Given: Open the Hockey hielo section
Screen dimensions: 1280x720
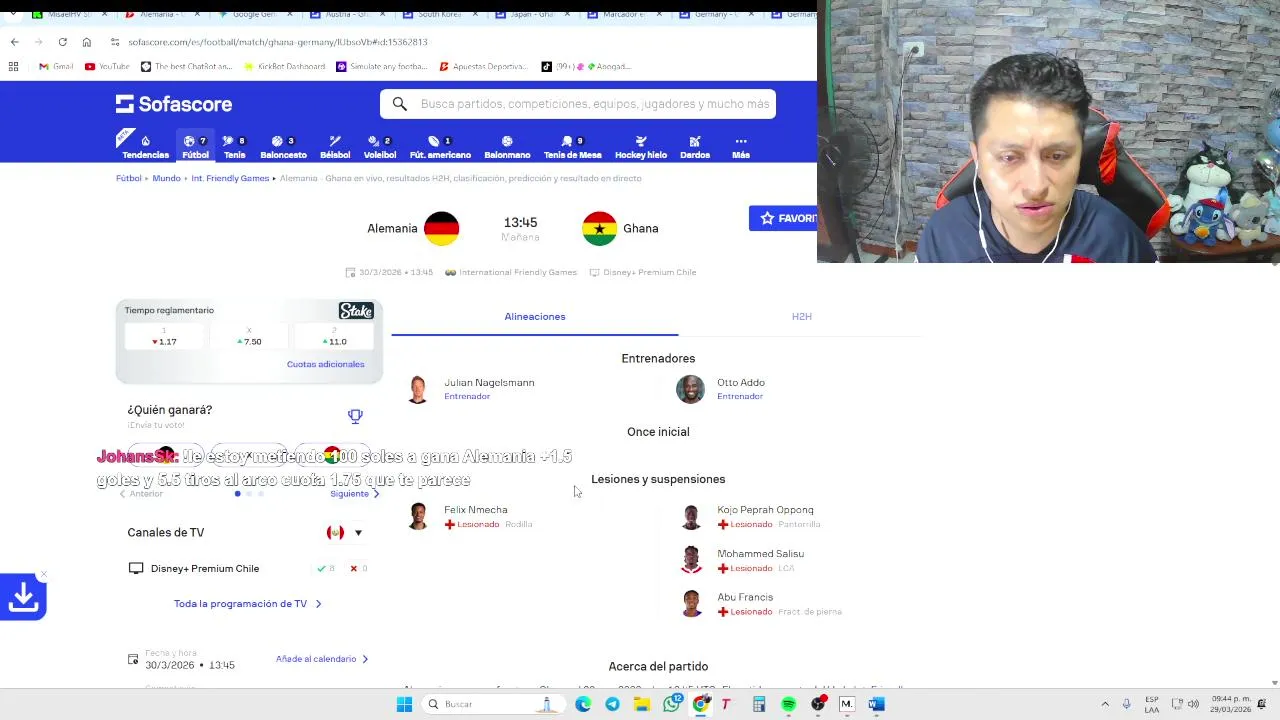Looking at the screenshot, I should tap(641, 147).
